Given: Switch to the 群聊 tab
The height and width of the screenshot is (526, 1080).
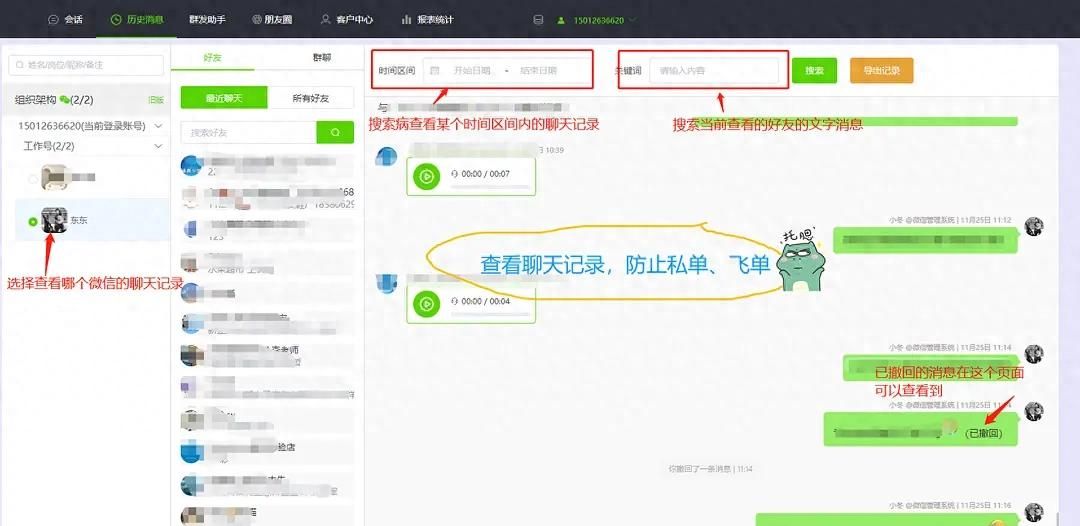Looking at the screenshot, I should click(x=321, y=58).
